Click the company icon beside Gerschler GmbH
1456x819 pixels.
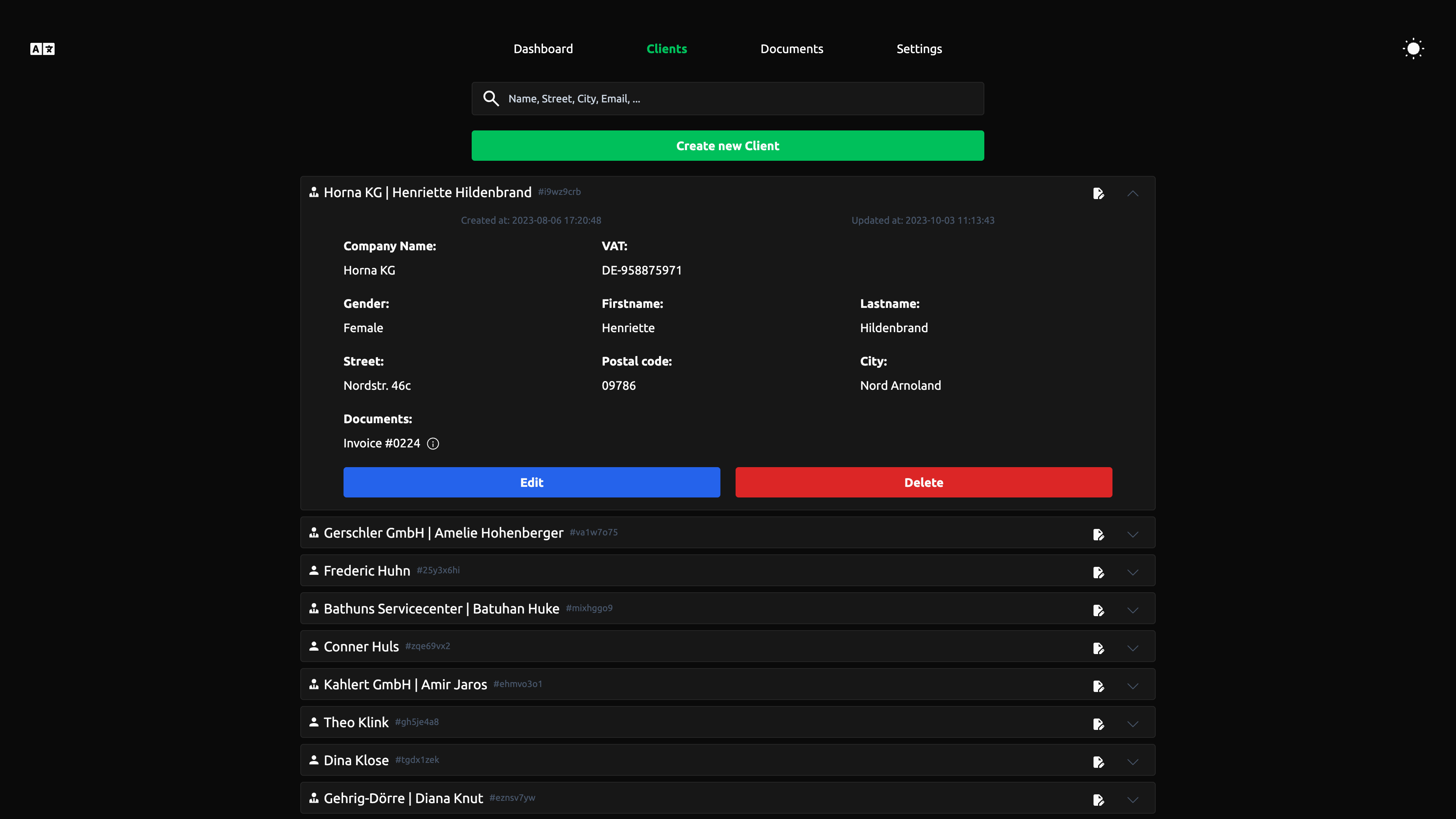(314, 532)
